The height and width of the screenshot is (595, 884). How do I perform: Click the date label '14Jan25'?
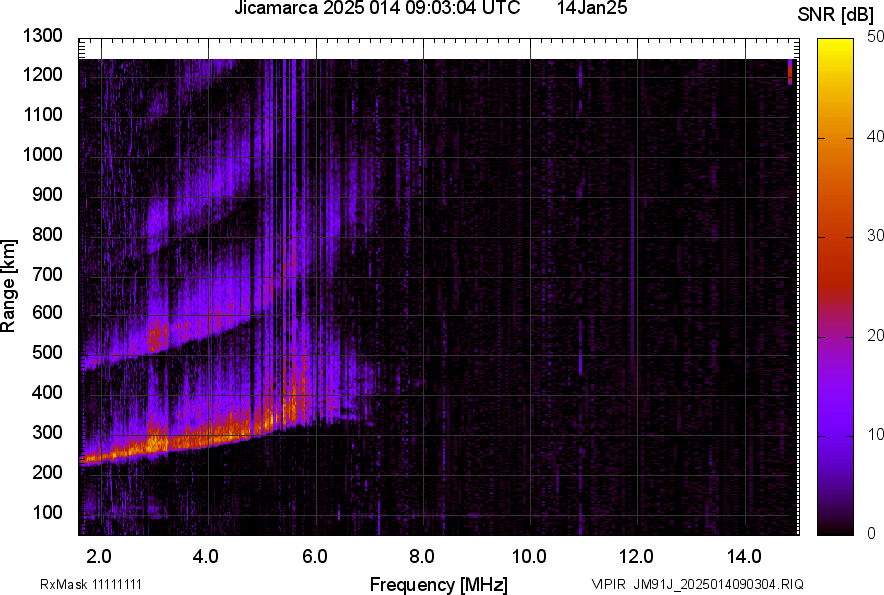(592, 8)
